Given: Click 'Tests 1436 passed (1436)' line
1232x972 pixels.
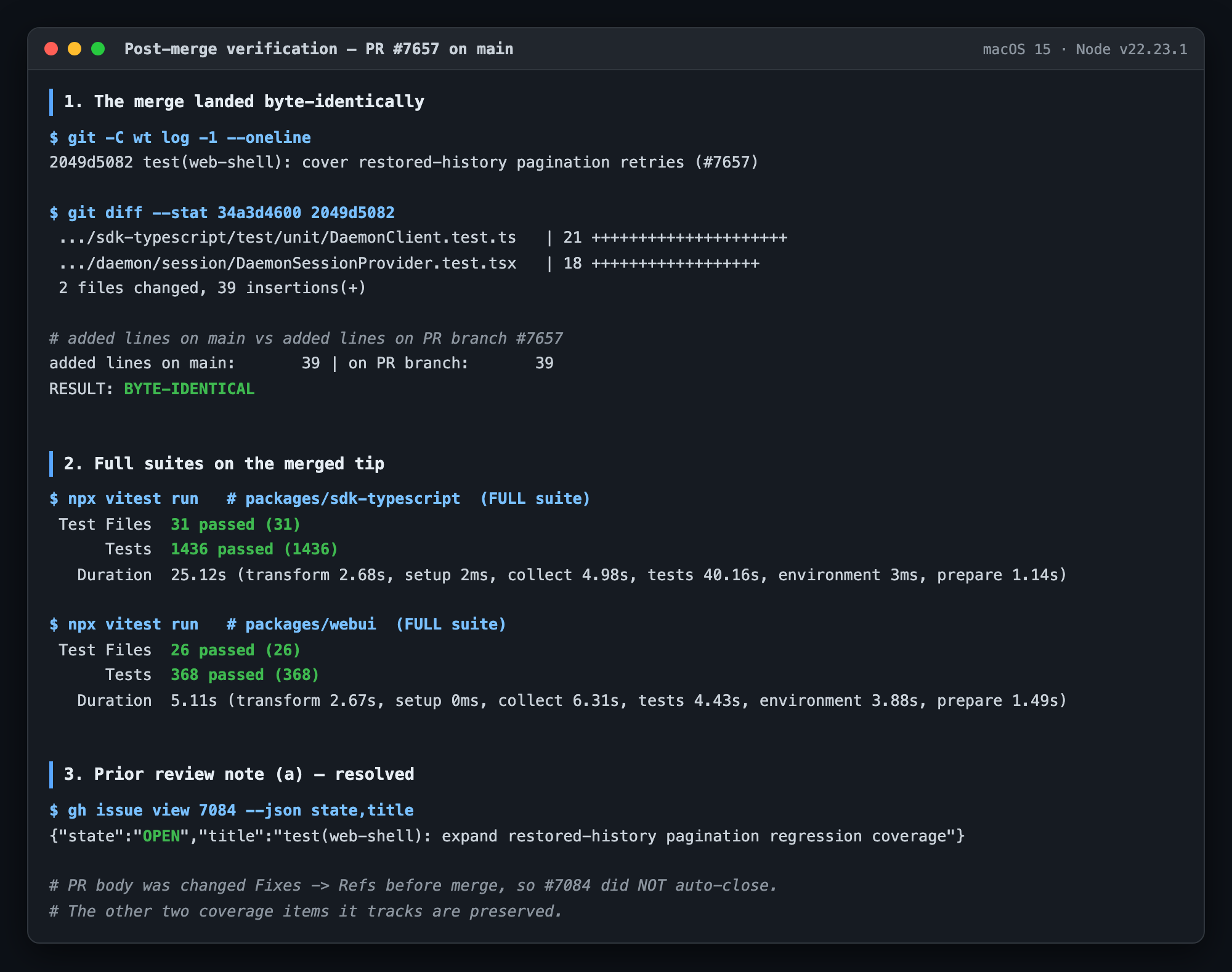Looking at the screenshot, I should click(221, 549).
